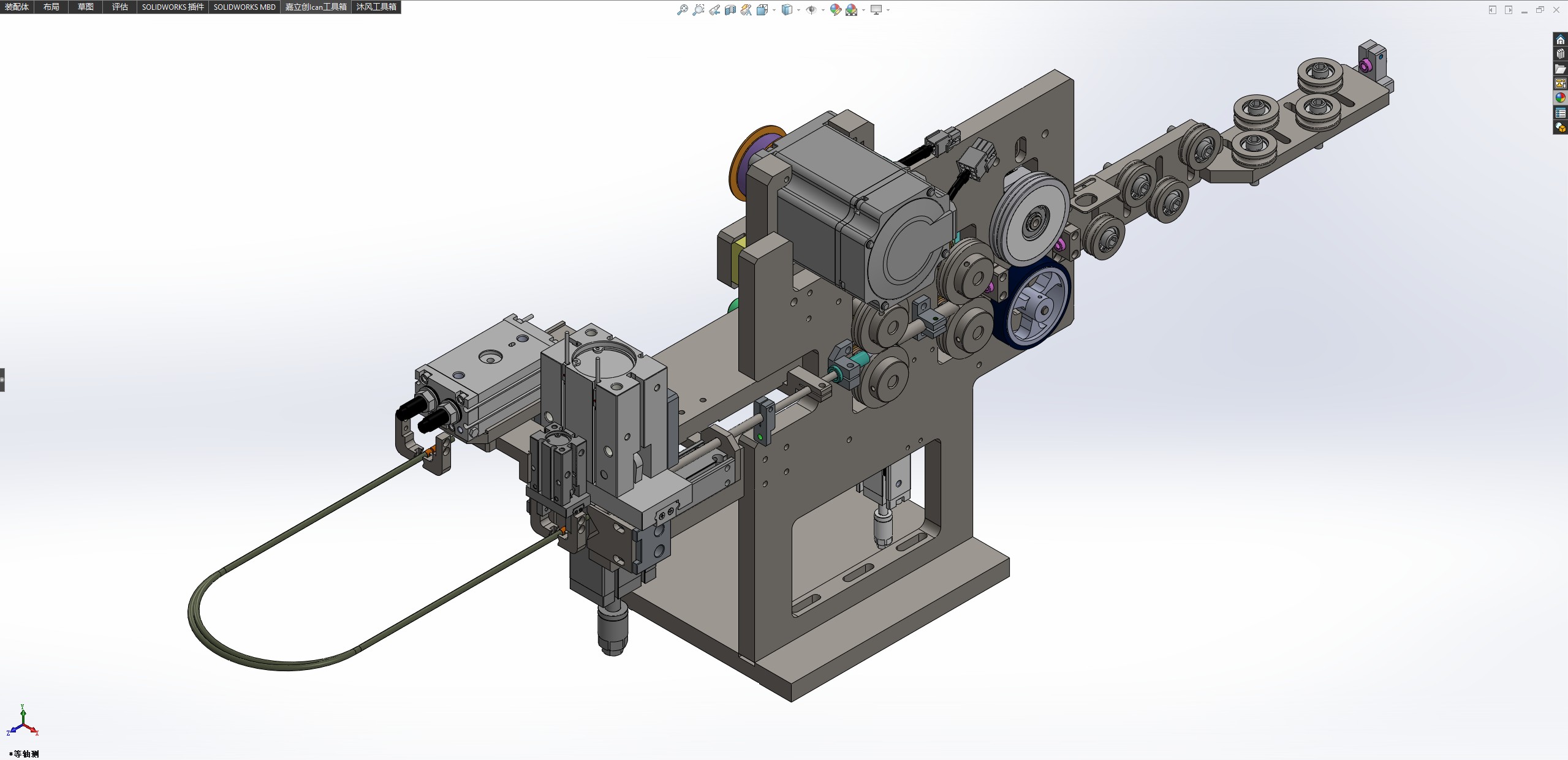Toggle the Section View tool
Viewport: 1568px width, 760px height.
click(730, 10)
